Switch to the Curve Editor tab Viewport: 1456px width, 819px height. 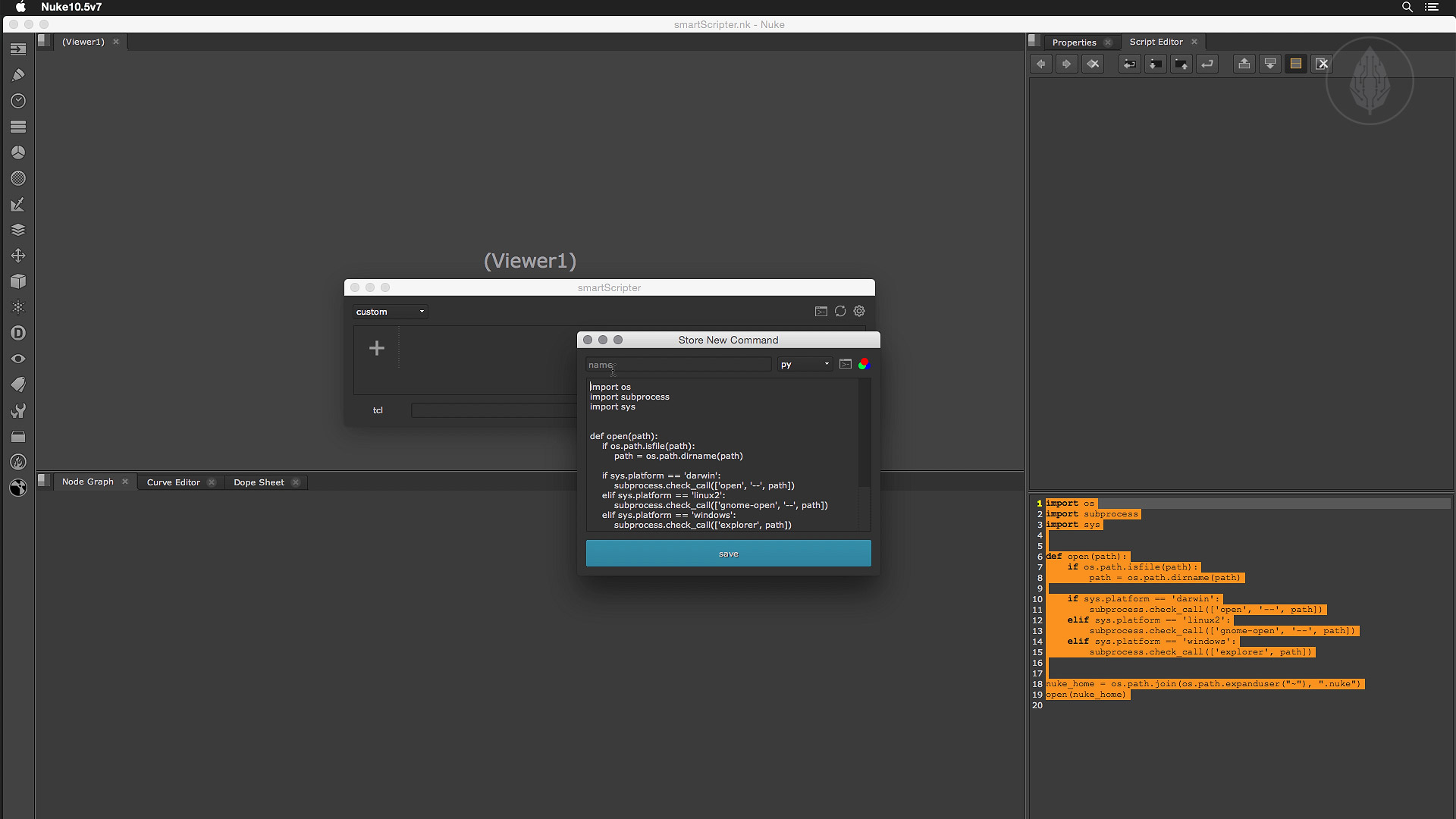(x=173, y=482)
